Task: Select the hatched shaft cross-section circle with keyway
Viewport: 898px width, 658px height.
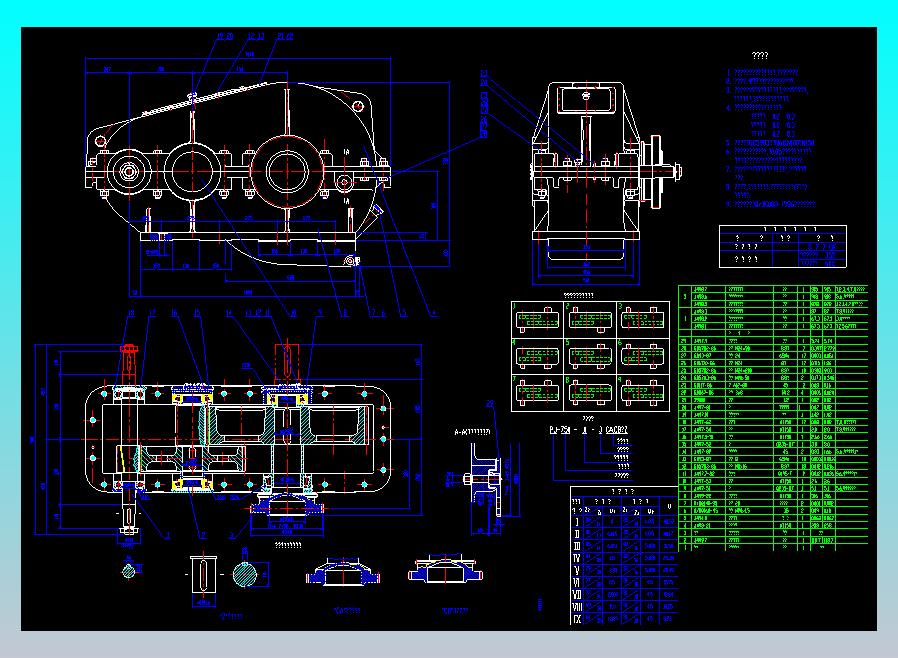Action: click(244, 574)
